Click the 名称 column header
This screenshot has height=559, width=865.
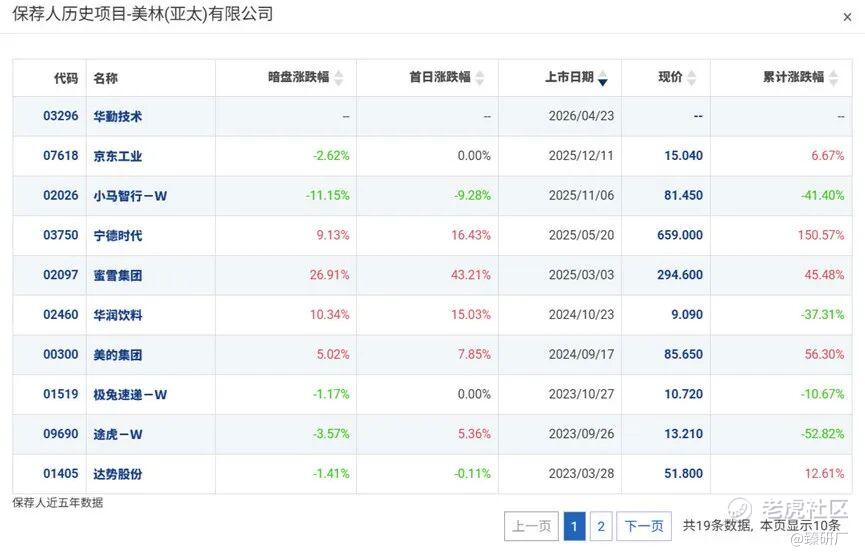pos(105,78)
